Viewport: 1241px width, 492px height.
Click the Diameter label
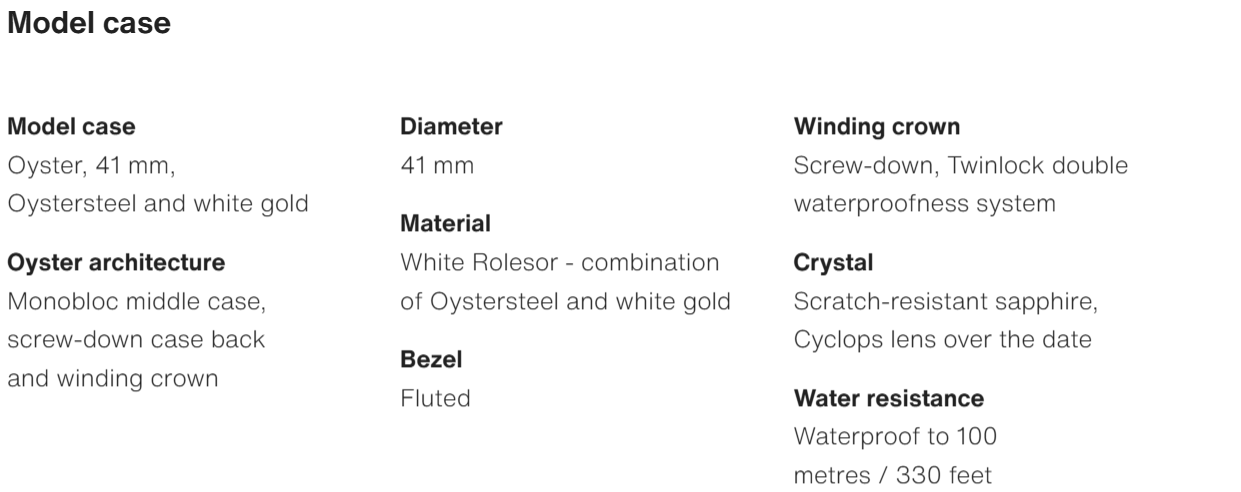(x=451, y=127)
